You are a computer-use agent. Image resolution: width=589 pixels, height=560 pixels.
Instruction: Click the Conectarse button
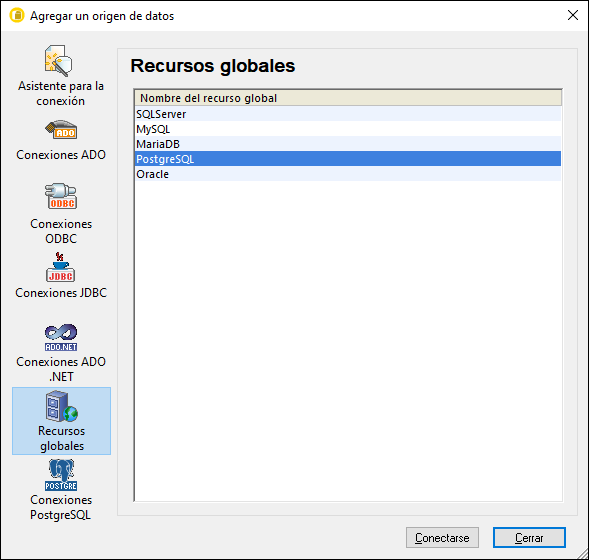point(442,537)
